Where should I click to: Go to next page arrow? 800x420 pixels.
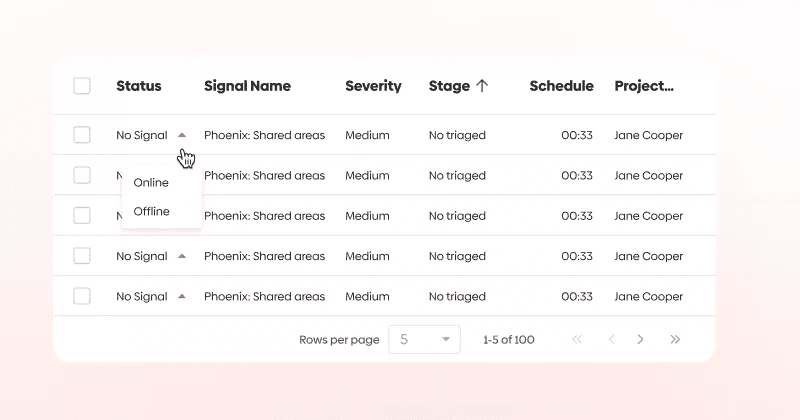coord(640,339)
